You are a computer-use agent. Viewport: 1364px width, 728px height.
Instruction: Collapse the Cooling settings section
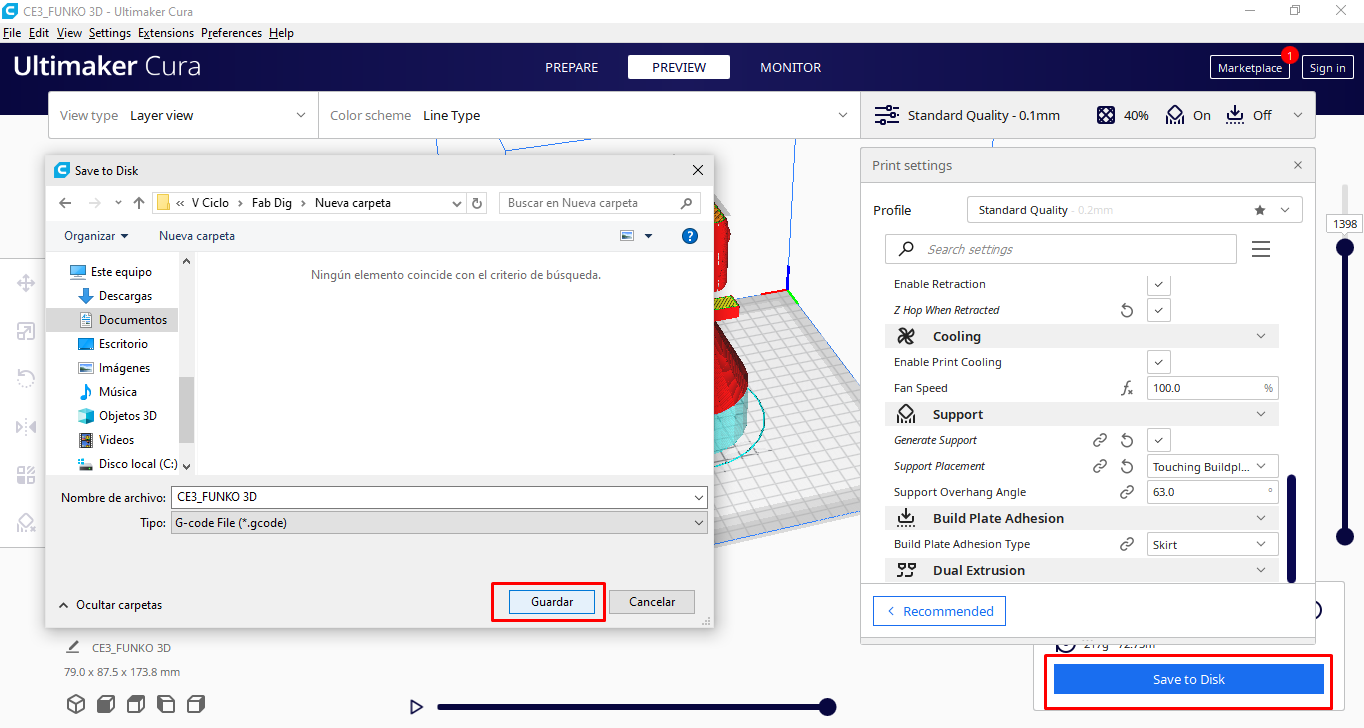(1082, 336)
